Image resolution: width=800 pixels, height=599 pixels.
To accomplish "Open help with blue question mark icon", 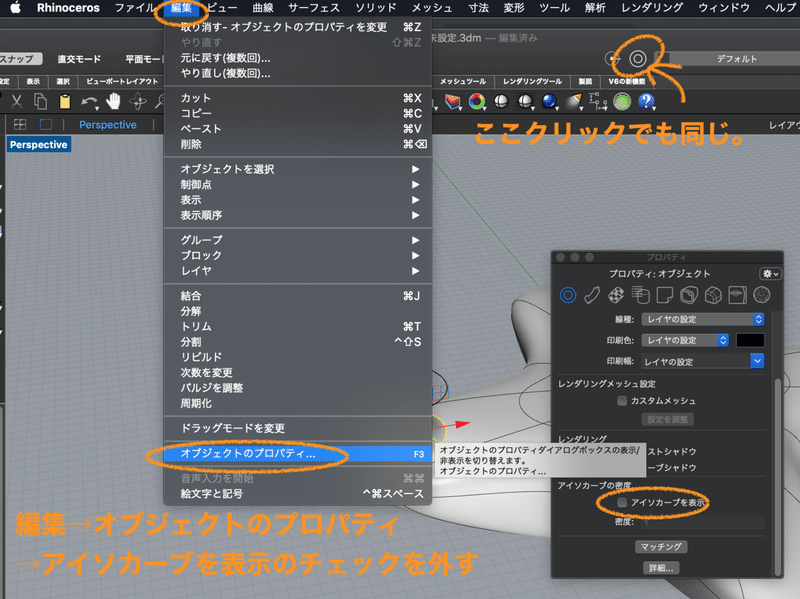I will click(646, 102).
